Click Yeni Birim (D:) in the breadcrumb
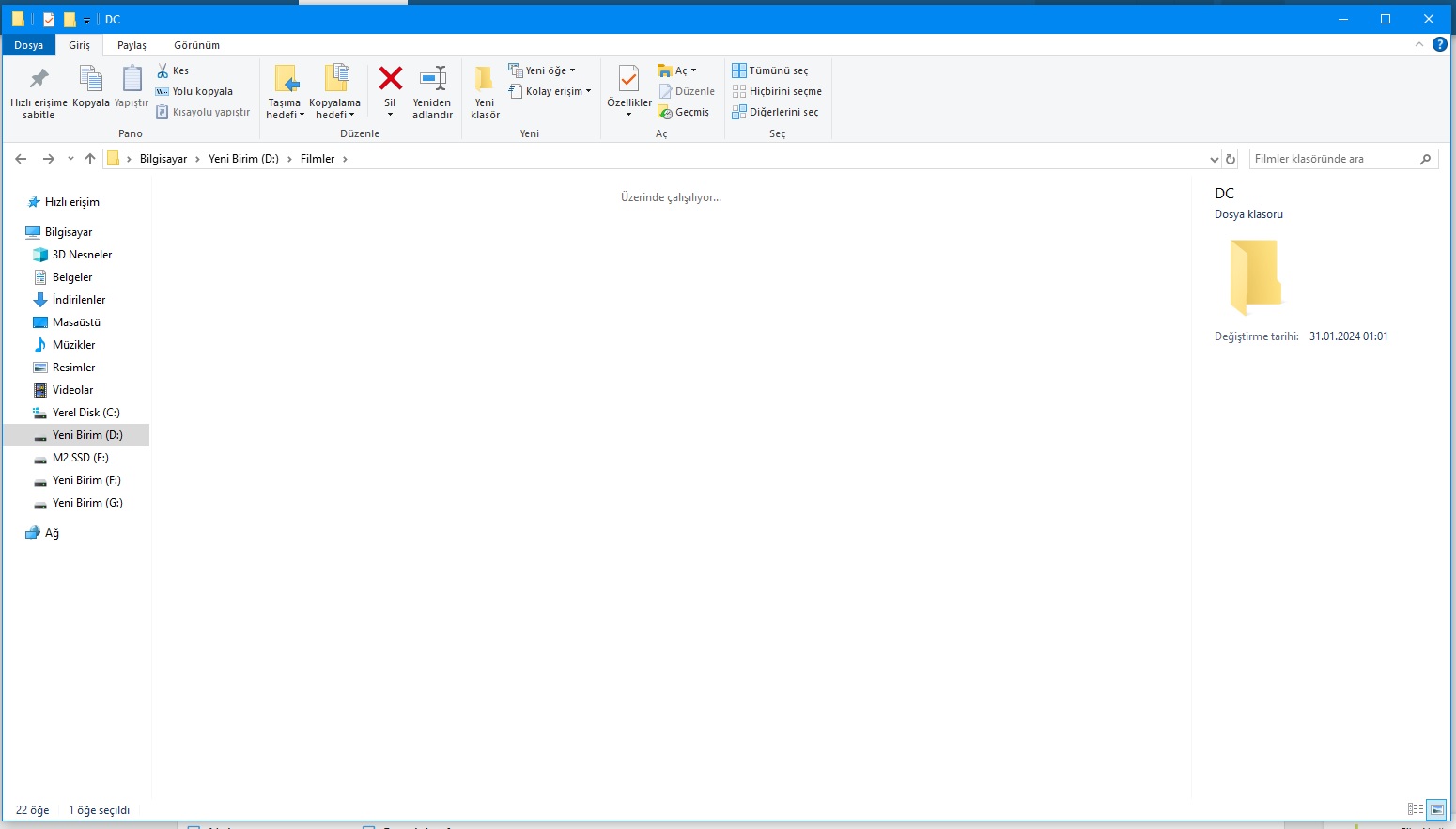The image size is (1456, 829). click(243, 159)
